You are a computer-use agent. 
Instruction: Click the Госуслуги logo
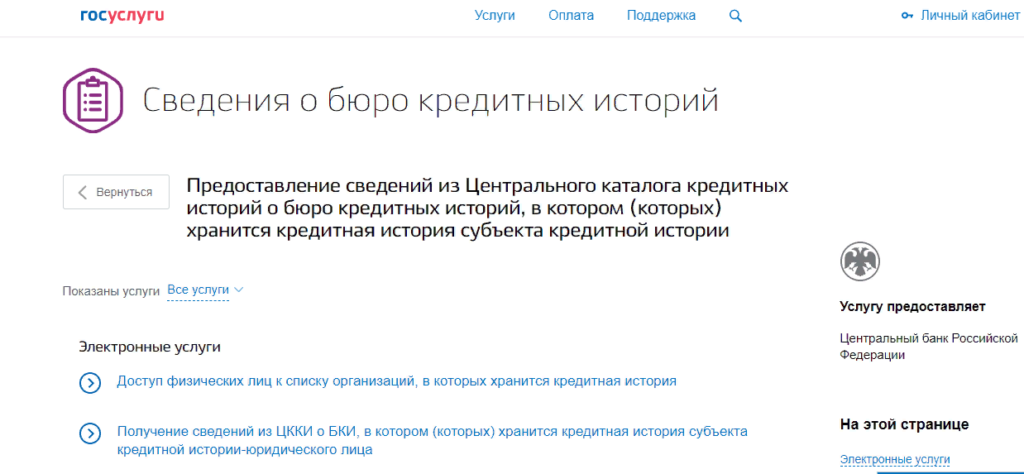(122, 15)
